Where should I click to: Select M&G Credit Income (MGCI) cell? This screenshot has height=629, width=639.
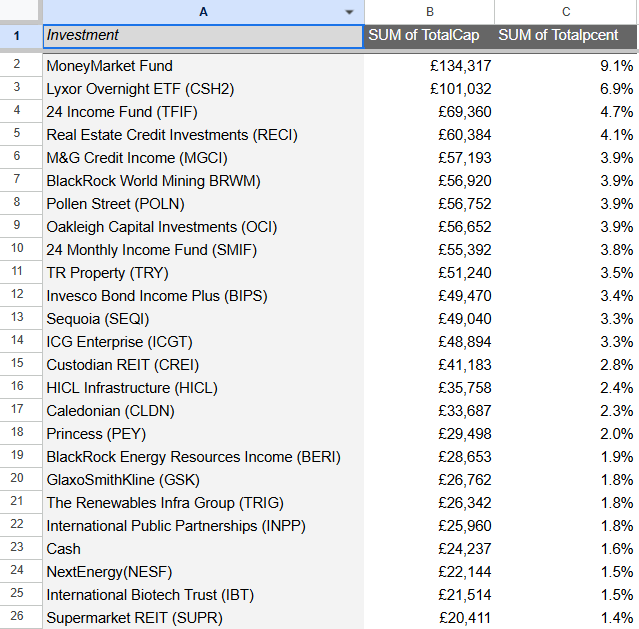[x=203, y=158]
